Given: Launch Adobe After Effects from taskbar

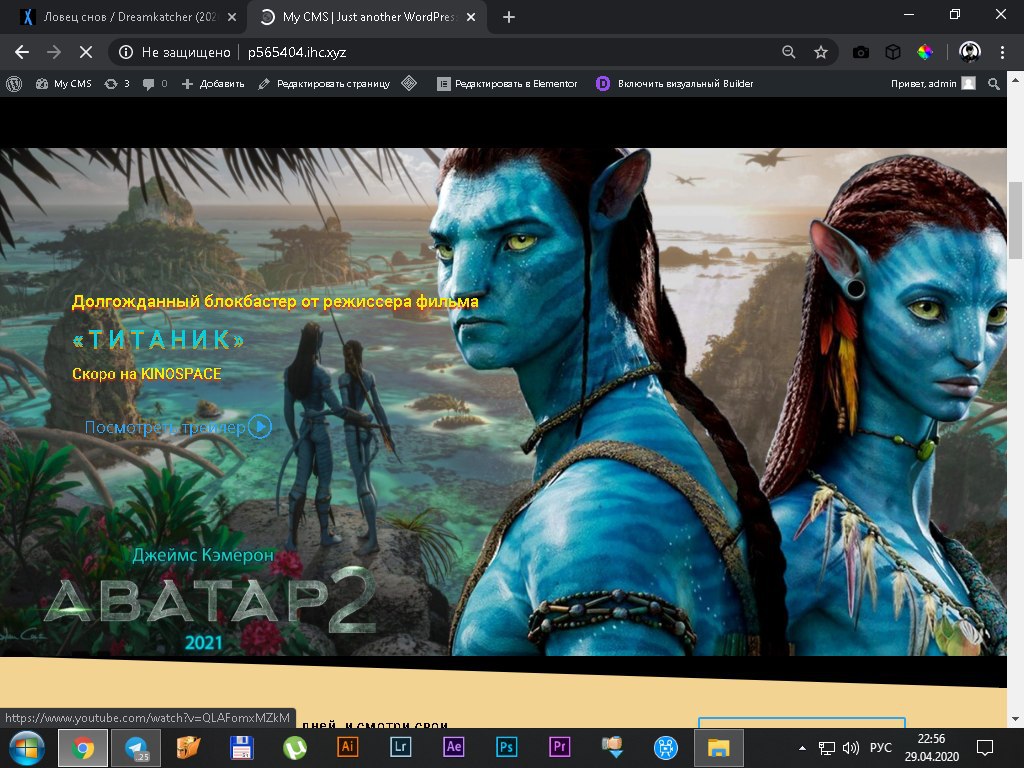Looking at the screenshot, I should point(453,746).
